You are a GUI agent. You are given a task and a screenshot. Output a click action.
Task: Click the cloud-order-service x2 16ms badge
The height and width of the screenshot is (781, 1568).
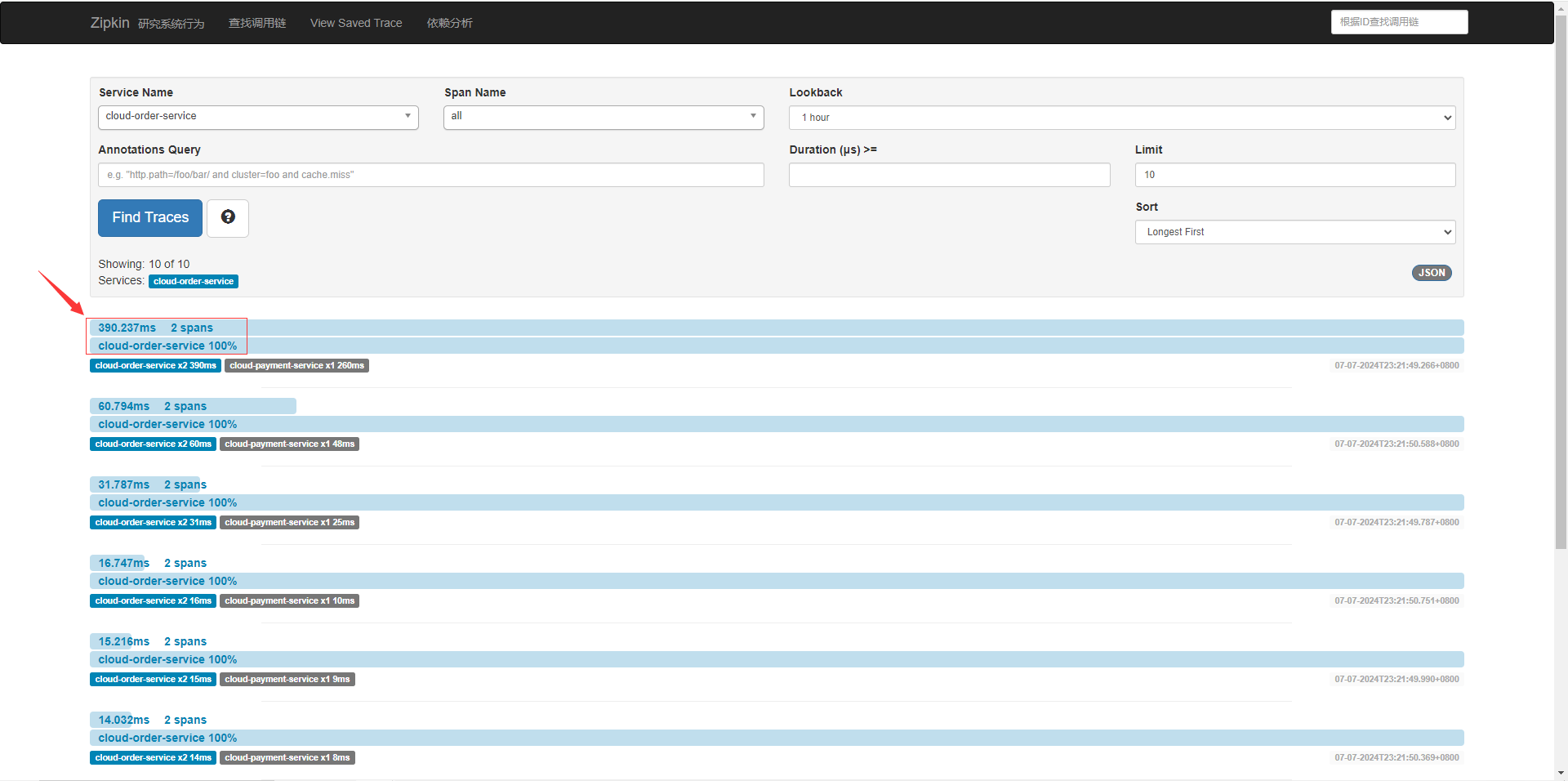click(153, 600)
